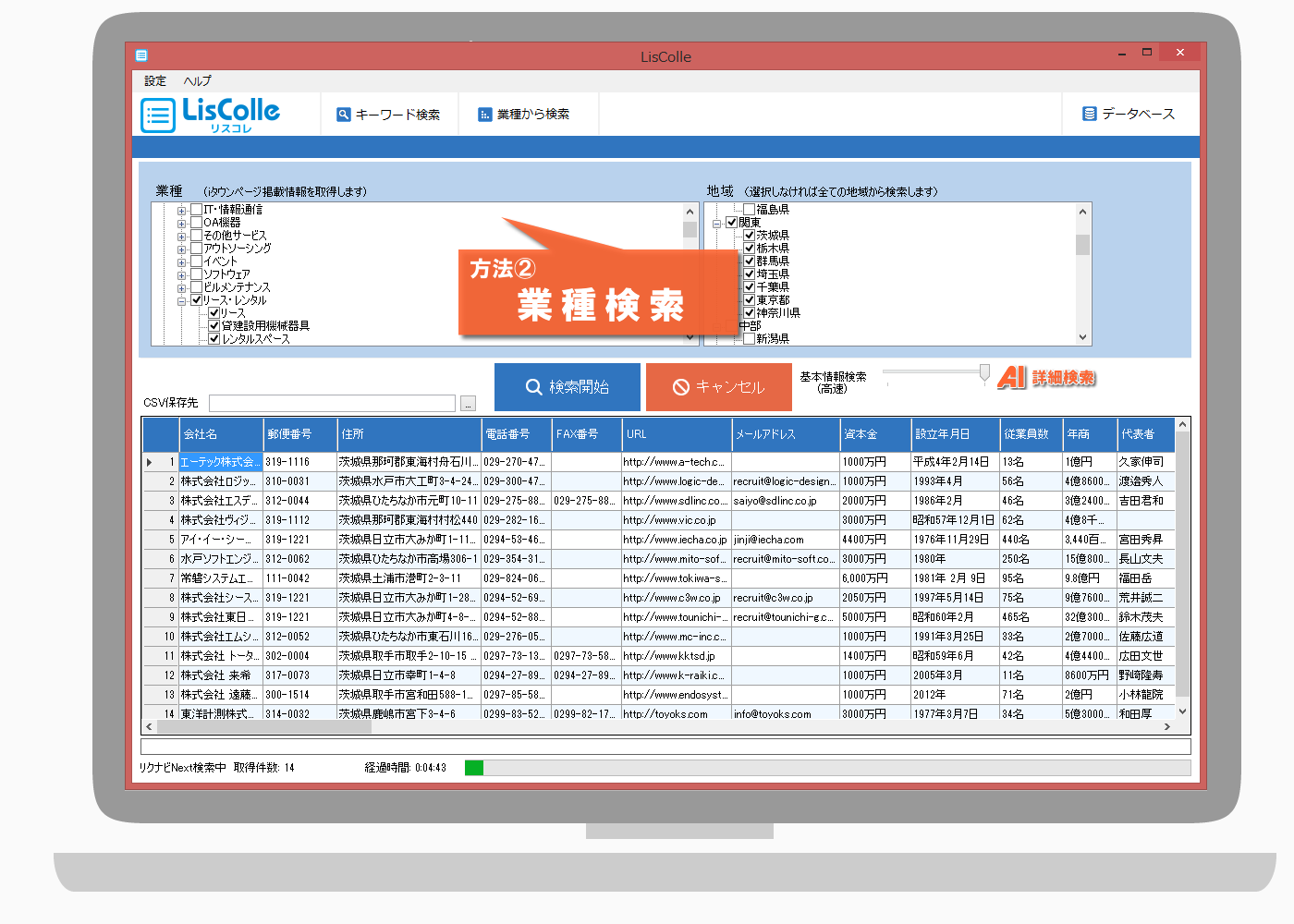Screen dimensions: 1294x924
Task: Click the メールアドレス column header
Action: point(785,433)
